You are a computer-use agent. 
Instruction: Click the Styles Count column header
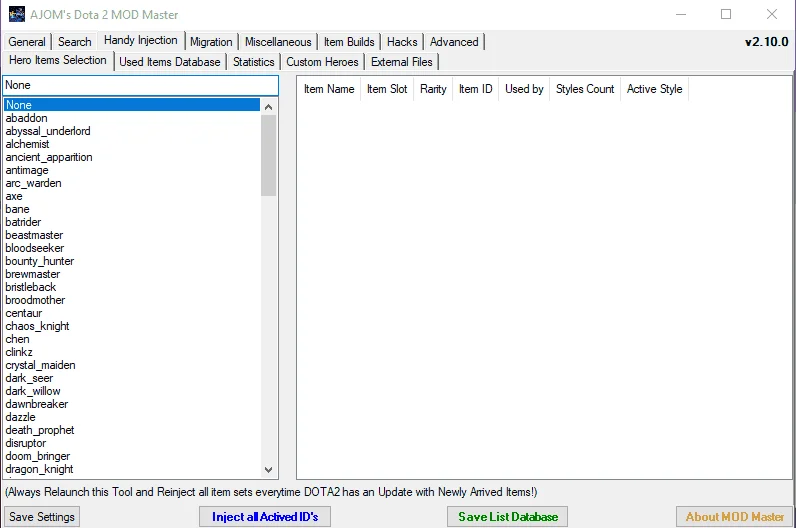coord(585,89)
